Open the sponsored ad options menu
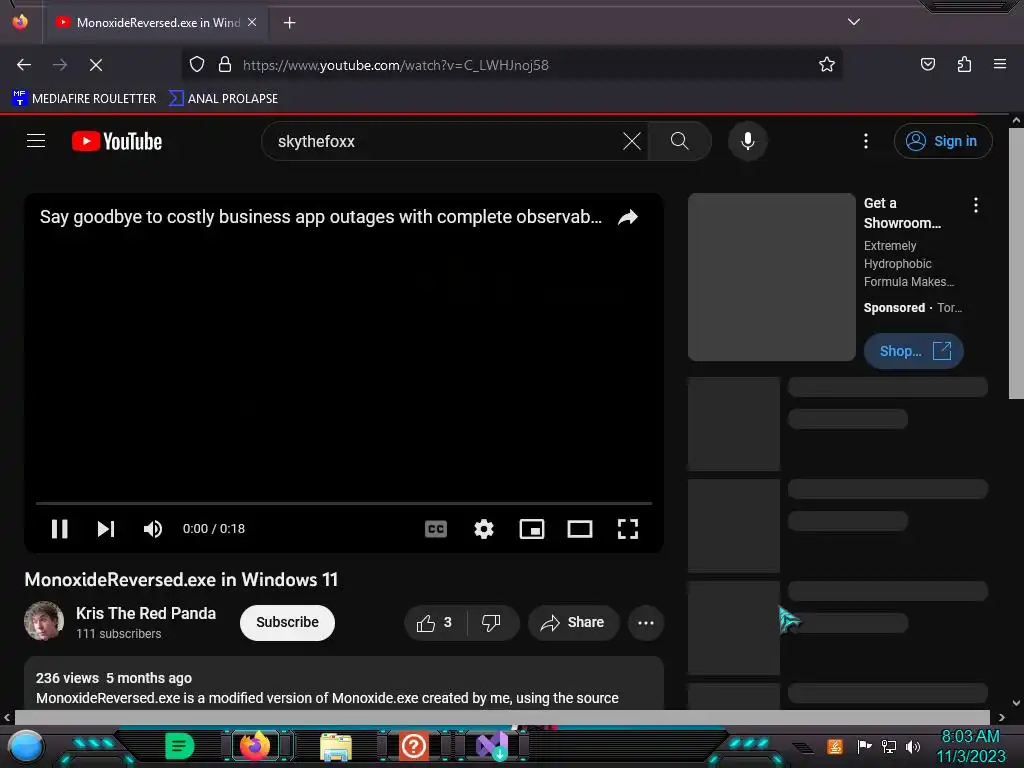Viewport: 1024px width, 768px height. [976, 205]
